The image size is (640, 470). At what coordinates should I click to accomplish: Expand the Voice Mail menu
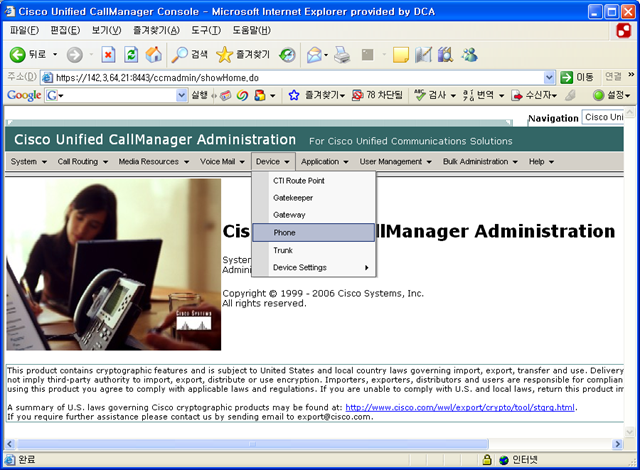[x=222, y=162]
